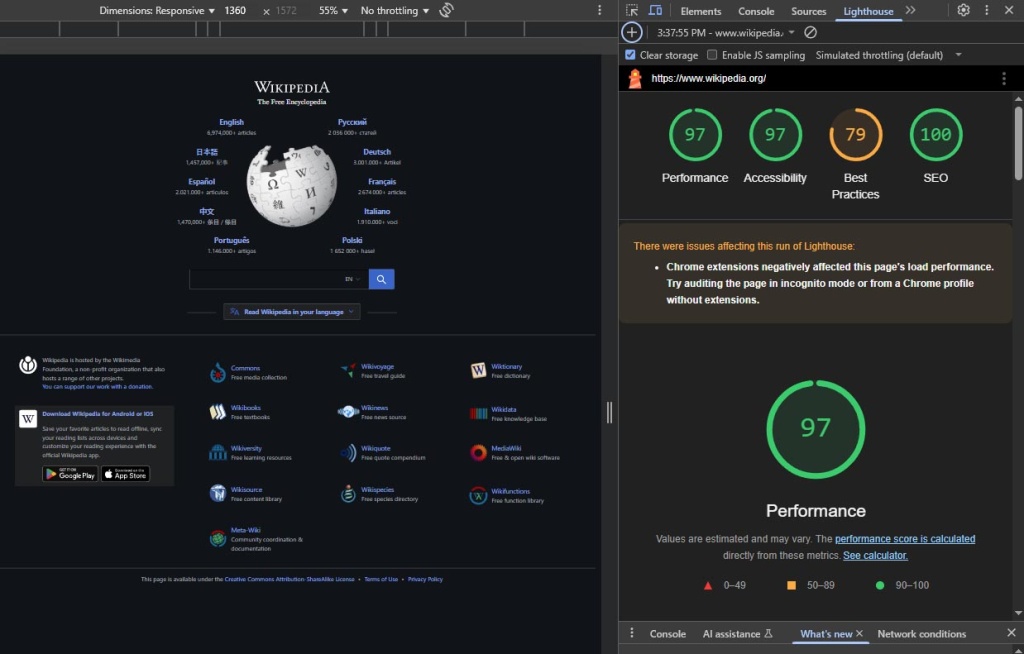Click the Performance 97 score gauge
The image size is (1024, 654).
[x=695, y=135]
